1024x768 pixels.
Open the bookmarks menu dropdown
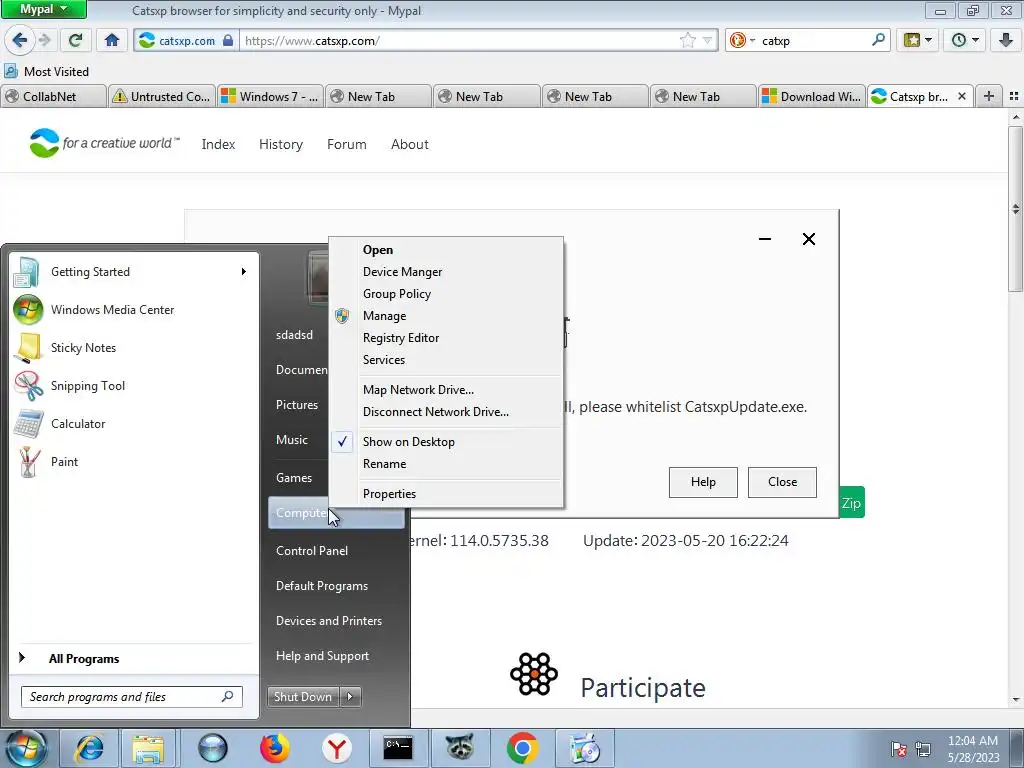[x=917, y=40]
